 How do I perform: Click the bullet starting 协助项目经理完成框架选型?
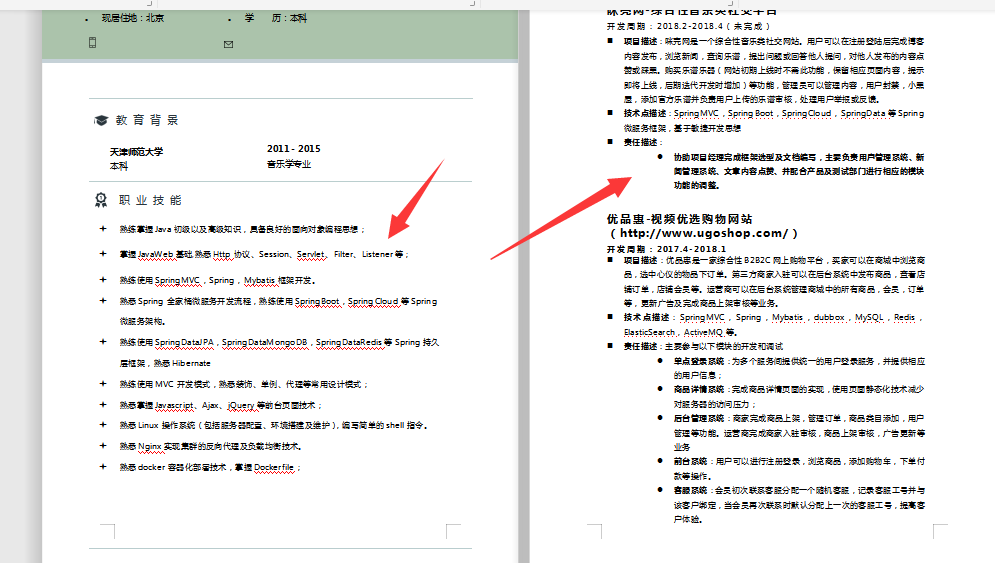click(x=799, y=171)
